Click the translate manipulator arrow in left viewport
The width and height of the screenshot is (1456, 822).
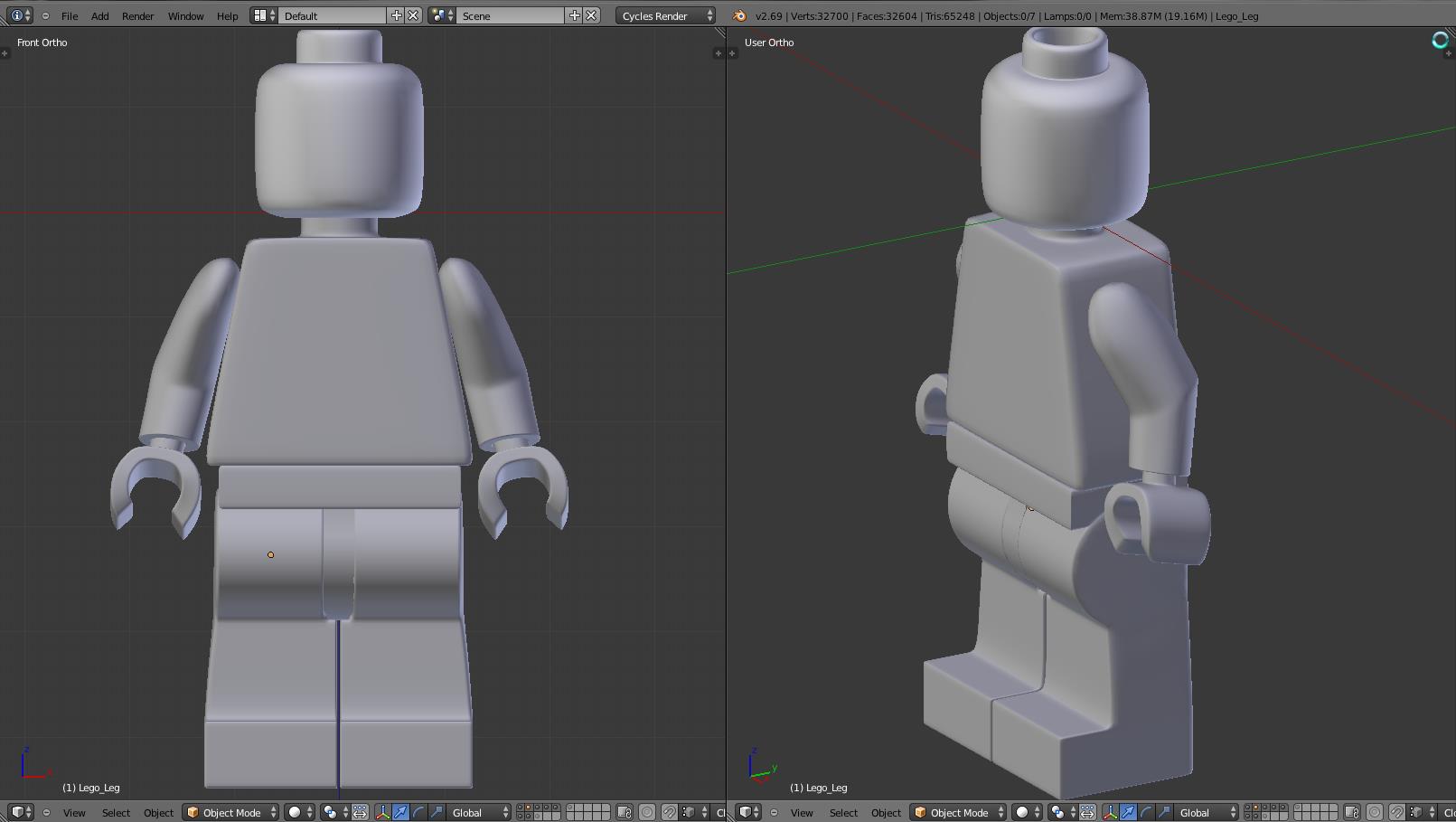tap(400, 812)
